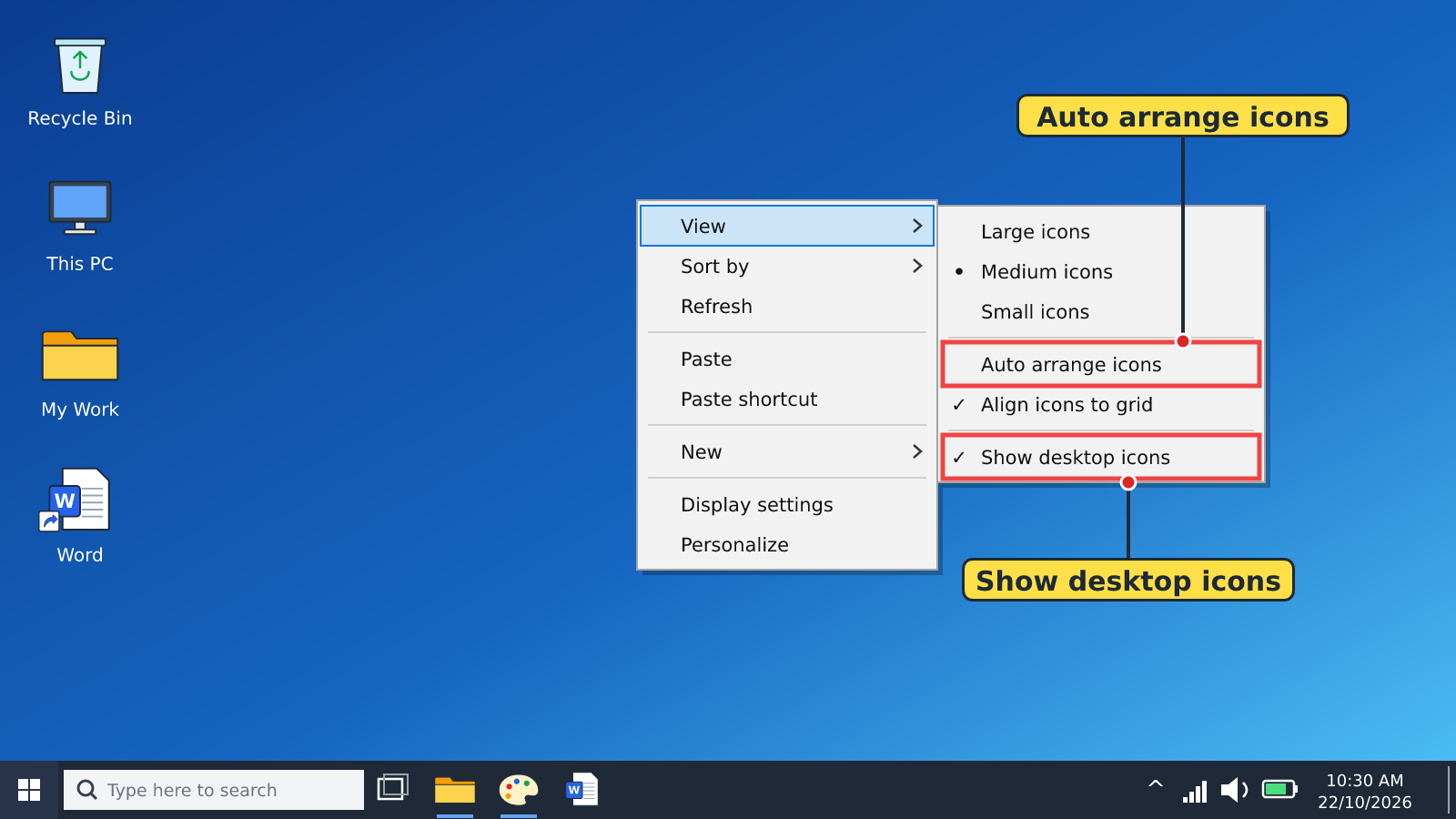Select Small icons view

click(x=1101, y=311)
